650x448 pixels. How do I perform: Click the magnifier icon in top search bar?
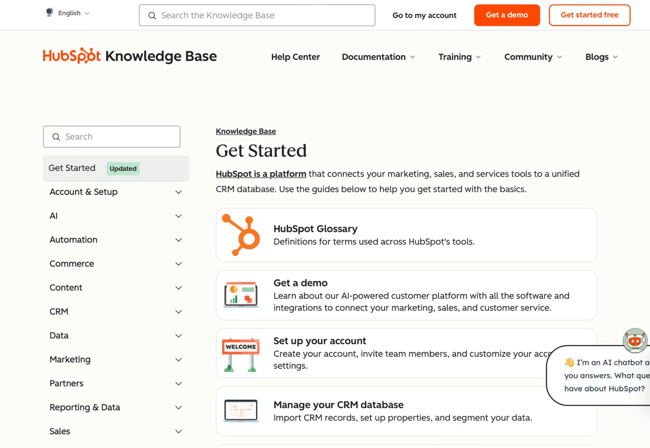click(152, 15)
